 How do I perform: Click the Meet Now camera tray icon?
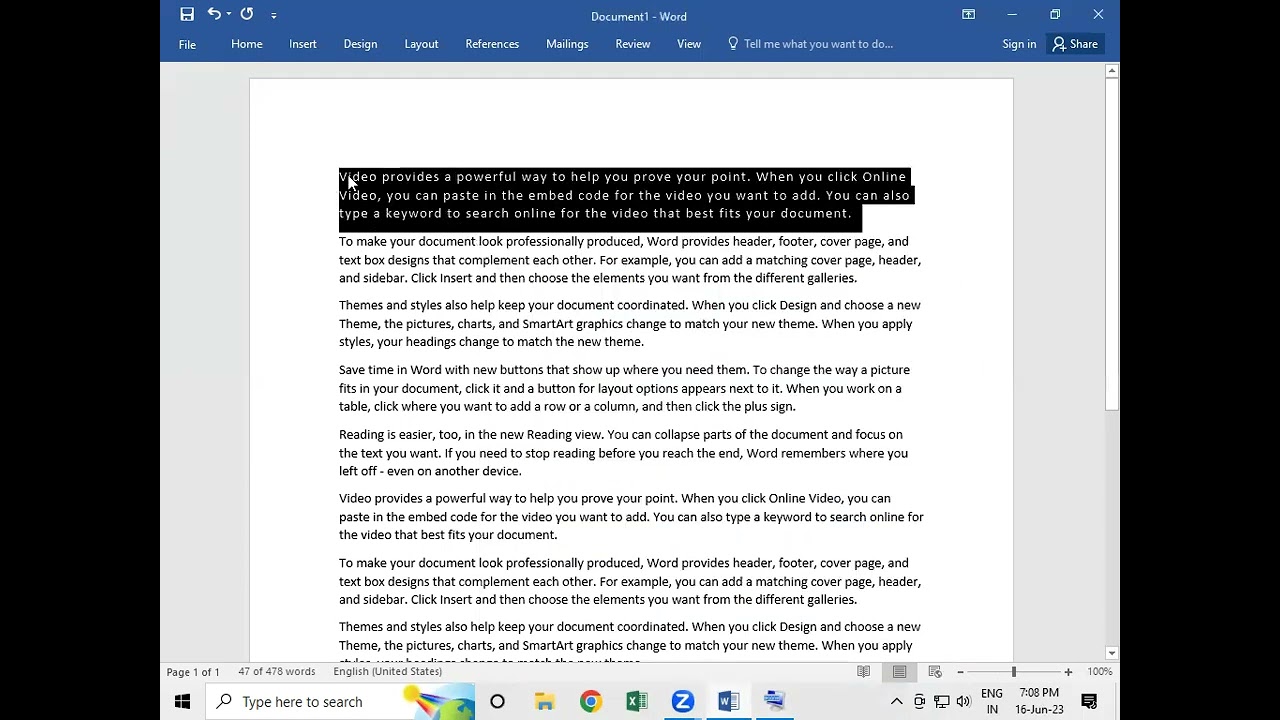[920, 702]
